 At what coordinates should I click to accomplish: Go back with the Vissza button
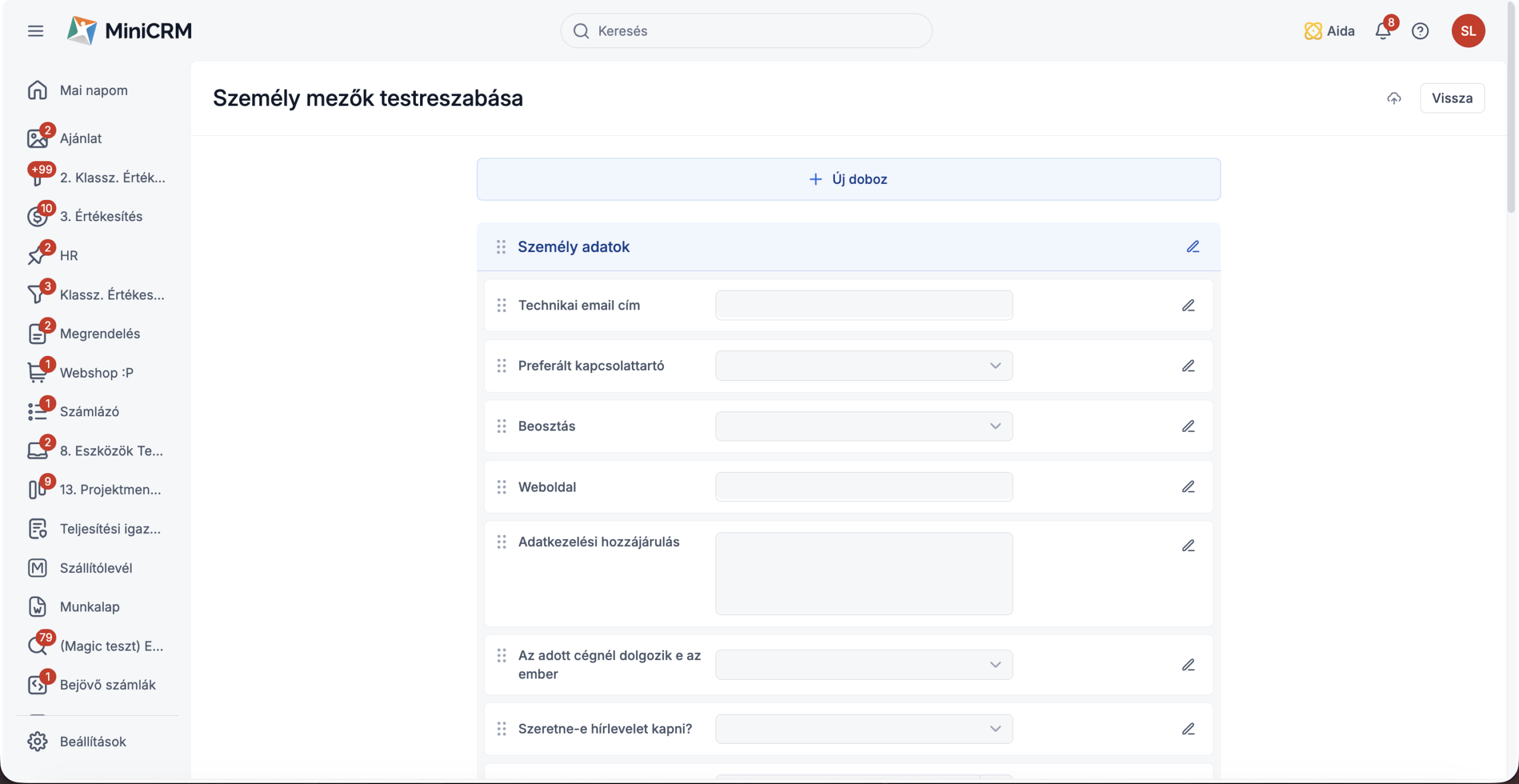(x=1452, y=98)
